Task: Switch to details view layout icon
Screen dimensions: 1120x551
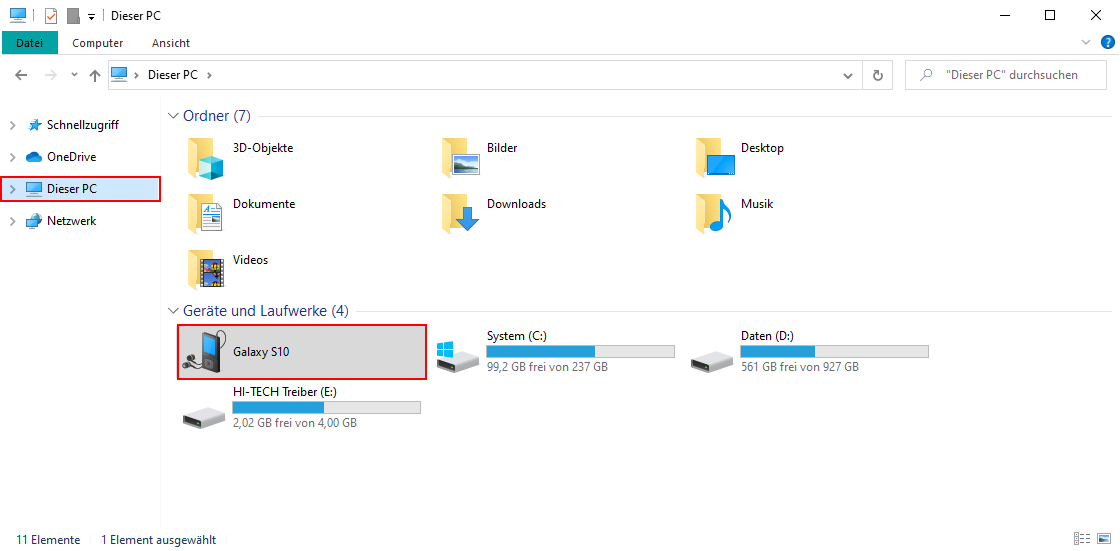Action: point(1081,539)
